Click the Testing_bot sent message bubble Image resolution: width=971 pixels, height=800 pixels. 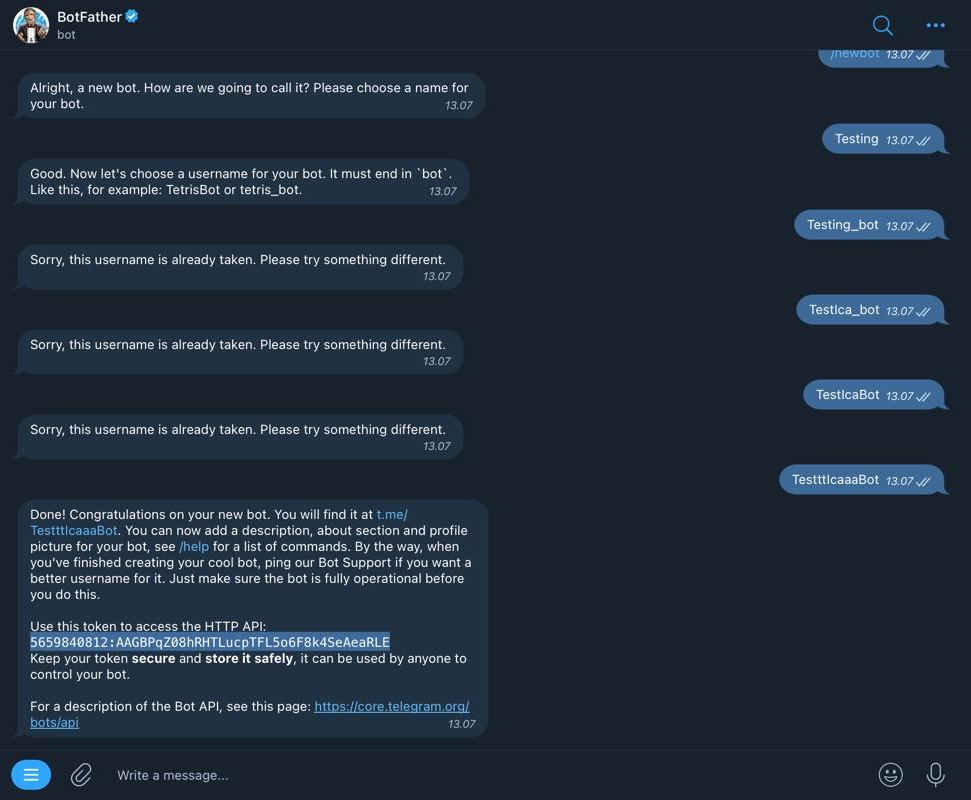tap(842, 225)
